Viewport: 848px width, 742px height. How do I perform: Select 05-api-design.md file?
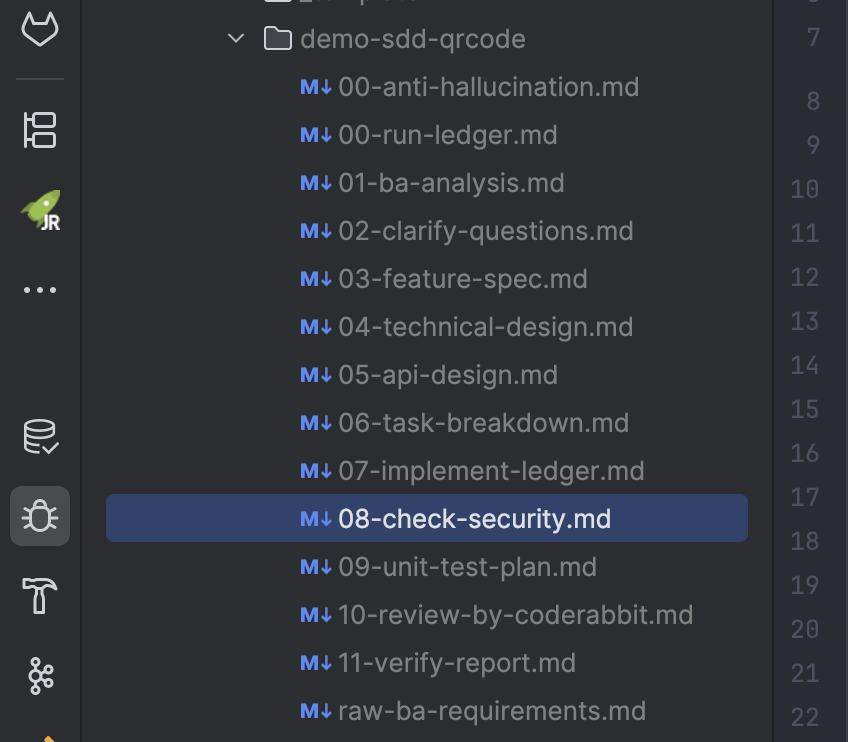447,375
